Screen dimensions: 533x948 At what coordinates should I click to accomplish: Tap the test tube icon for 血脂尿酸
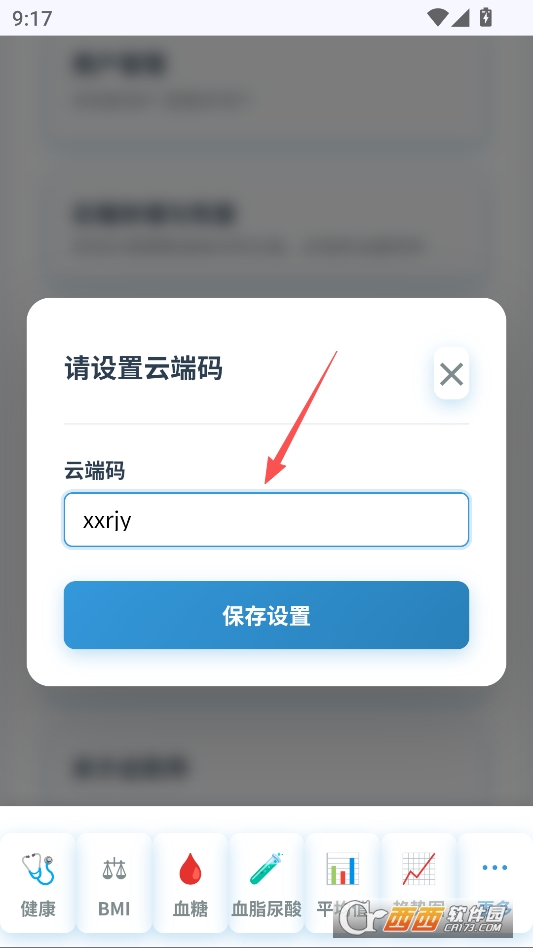(x=266, y=869)
